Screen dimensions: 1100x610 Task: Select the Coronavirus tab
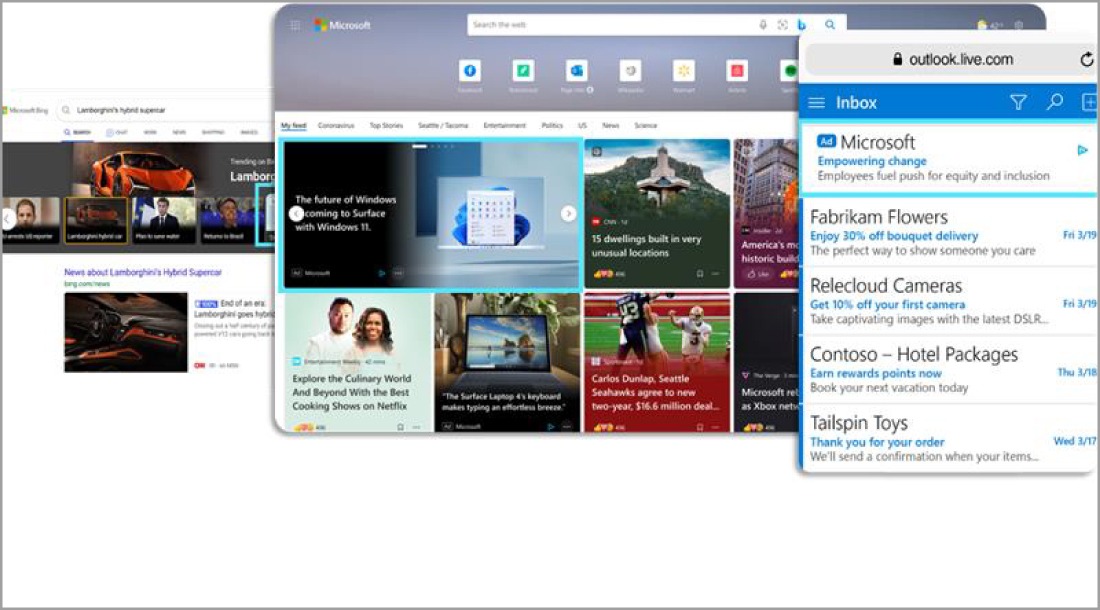pyautogui.click(x=336, y=126)
